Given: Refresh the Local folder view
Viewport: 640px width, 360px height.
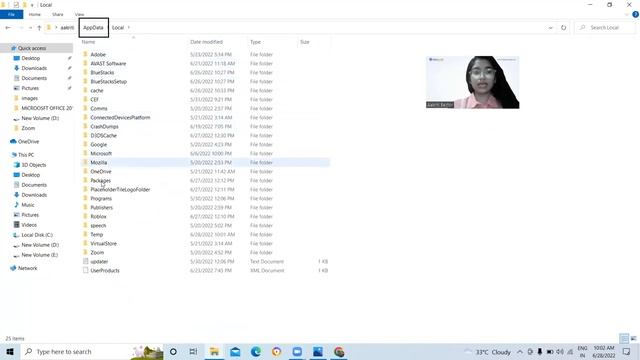Looking at the screenshot, I should click(x=563, y=28).
